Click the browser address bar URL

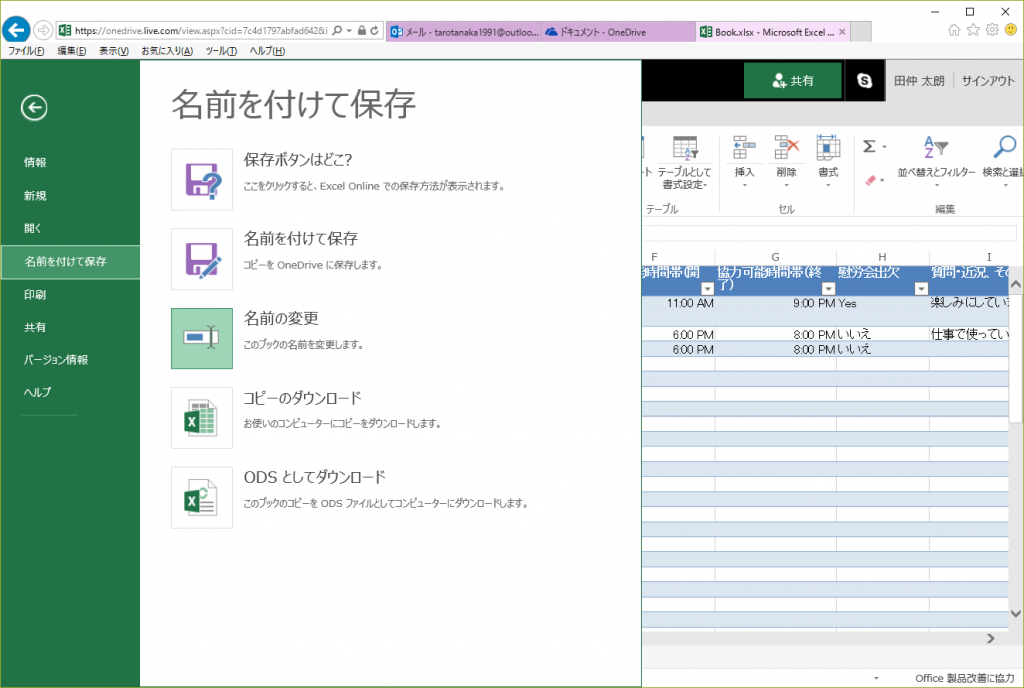(x=200, y=31)
